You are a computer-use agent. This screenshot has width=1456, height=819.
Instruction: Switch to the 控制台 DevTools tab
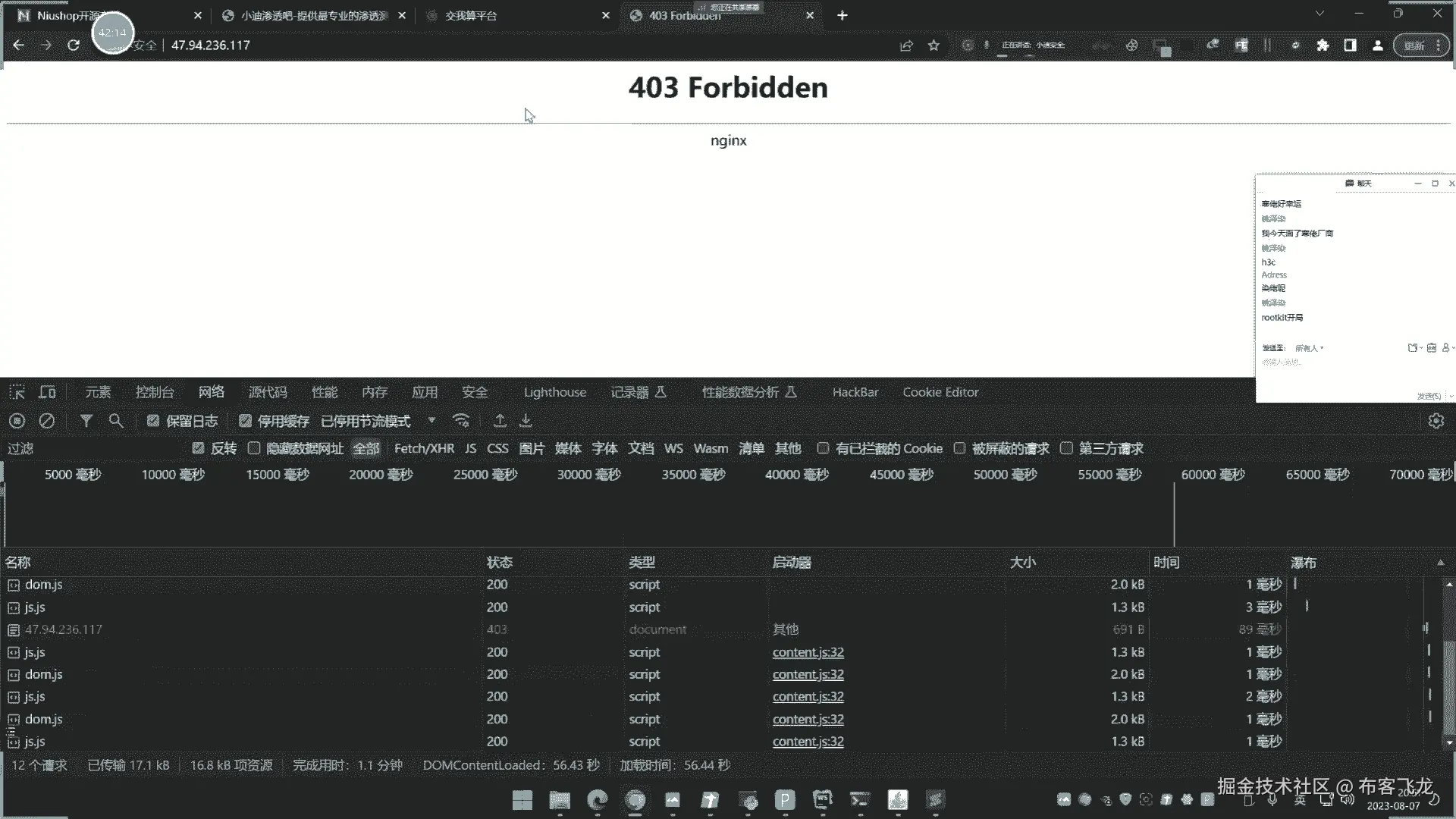[x=155, y=392]
